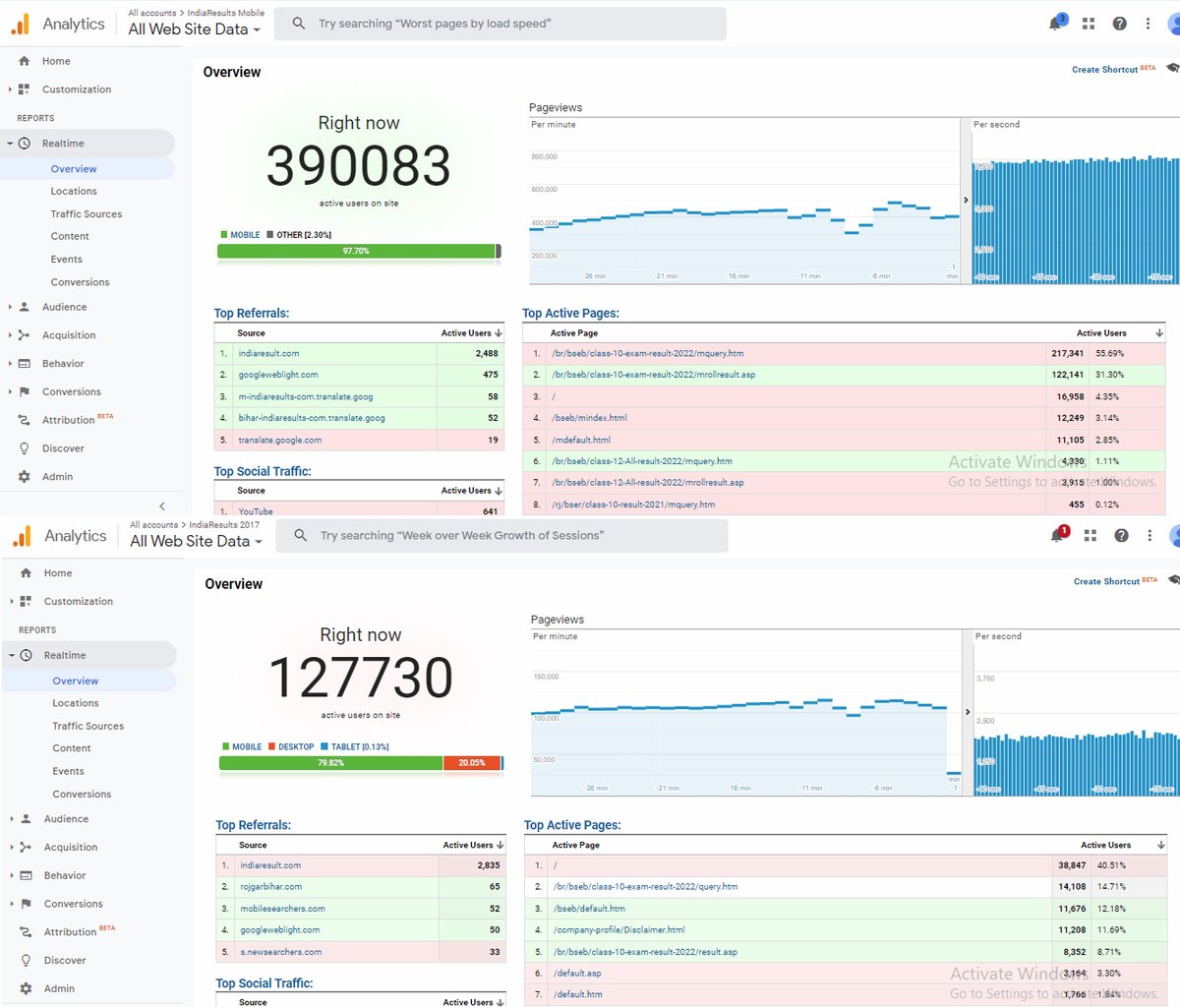Click mobilesearchers.com referral source
Screen dimensions: 1180x1008
point(282,910)
